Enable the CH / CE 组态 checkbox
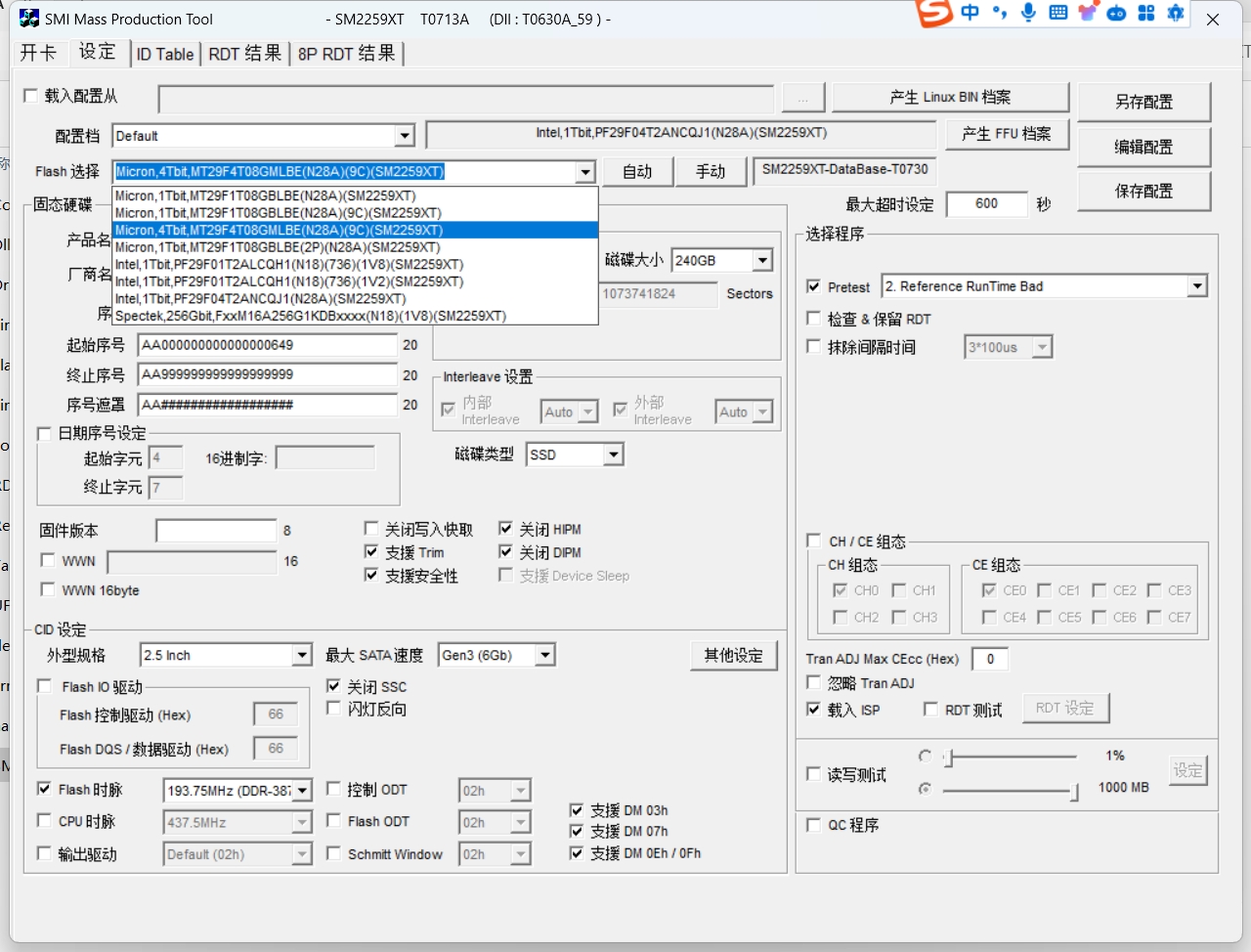The image size is (1251, 952). tap(814, 541)
